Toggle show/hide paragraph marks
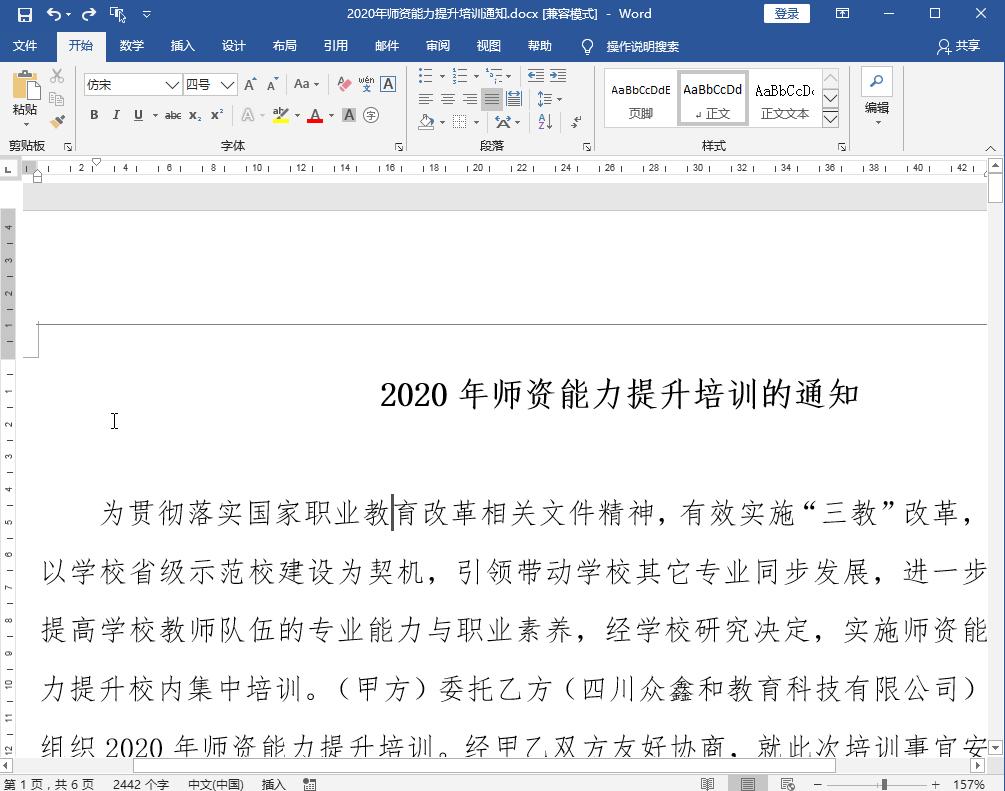This screenshot has height=791, width=1005. pos(576,121)
